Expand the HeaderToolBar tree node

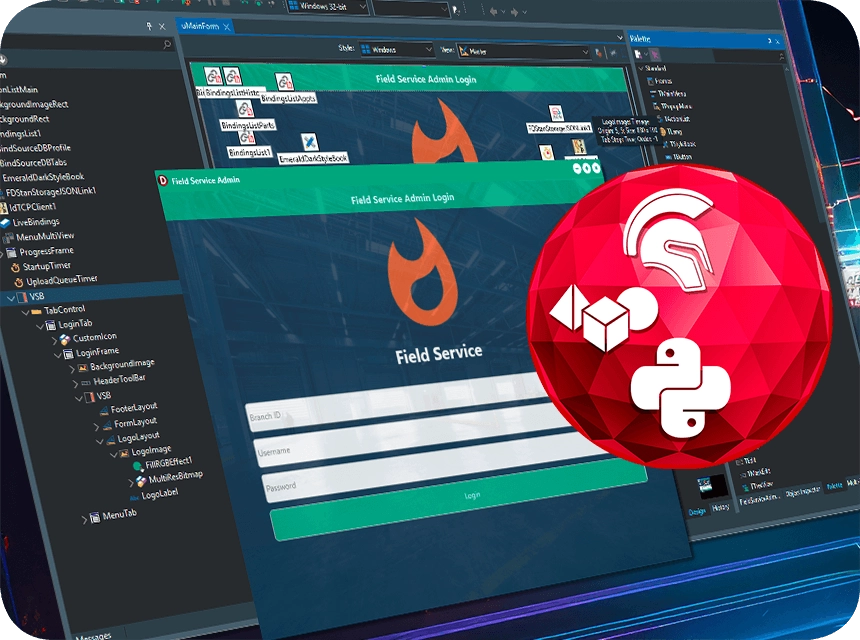pyautogui.click(x=73, y=381)
